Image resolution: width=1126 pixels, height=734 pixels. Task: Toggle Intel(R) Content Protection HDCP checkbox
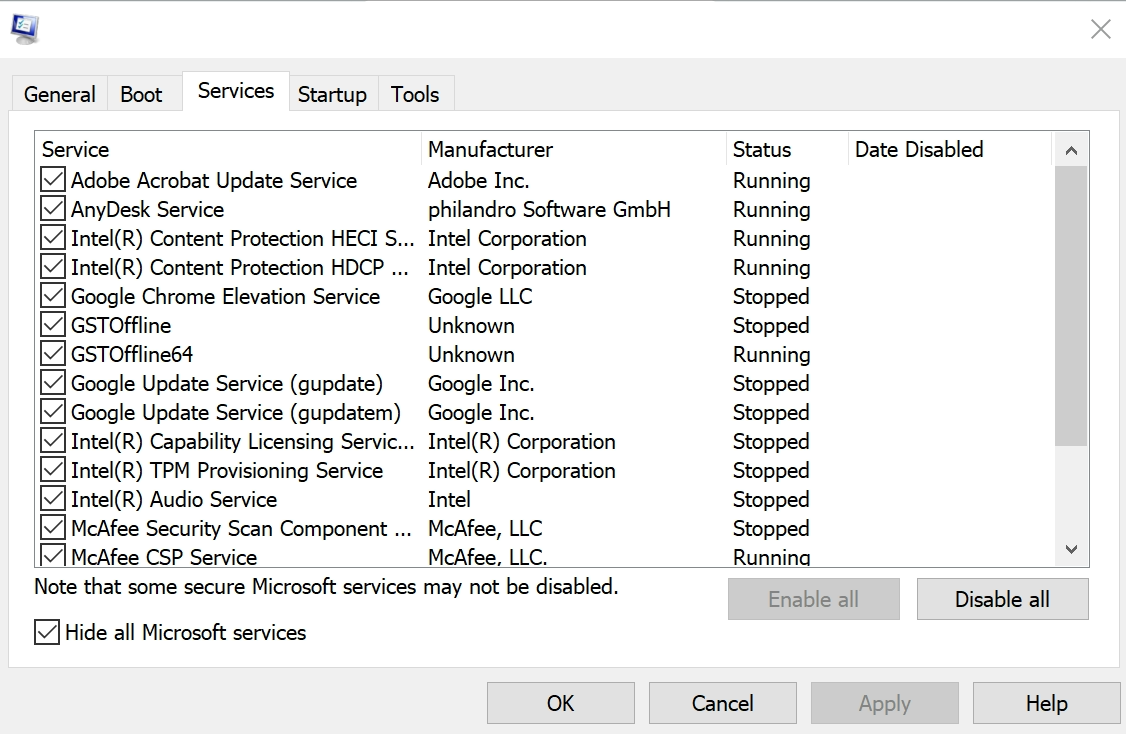pyautogui.click(x=52, y=266)
